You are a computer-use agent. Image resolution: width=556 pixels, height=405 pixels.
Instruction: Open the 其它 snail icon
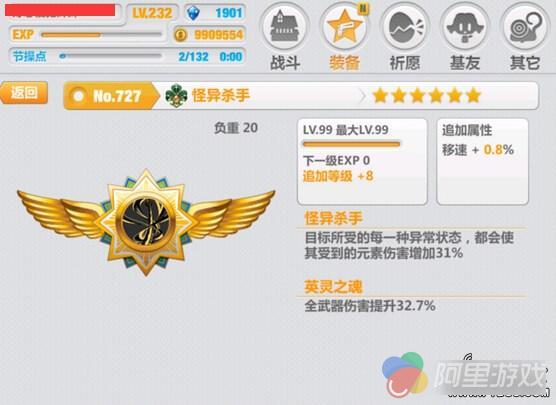[x=525, y=27]
